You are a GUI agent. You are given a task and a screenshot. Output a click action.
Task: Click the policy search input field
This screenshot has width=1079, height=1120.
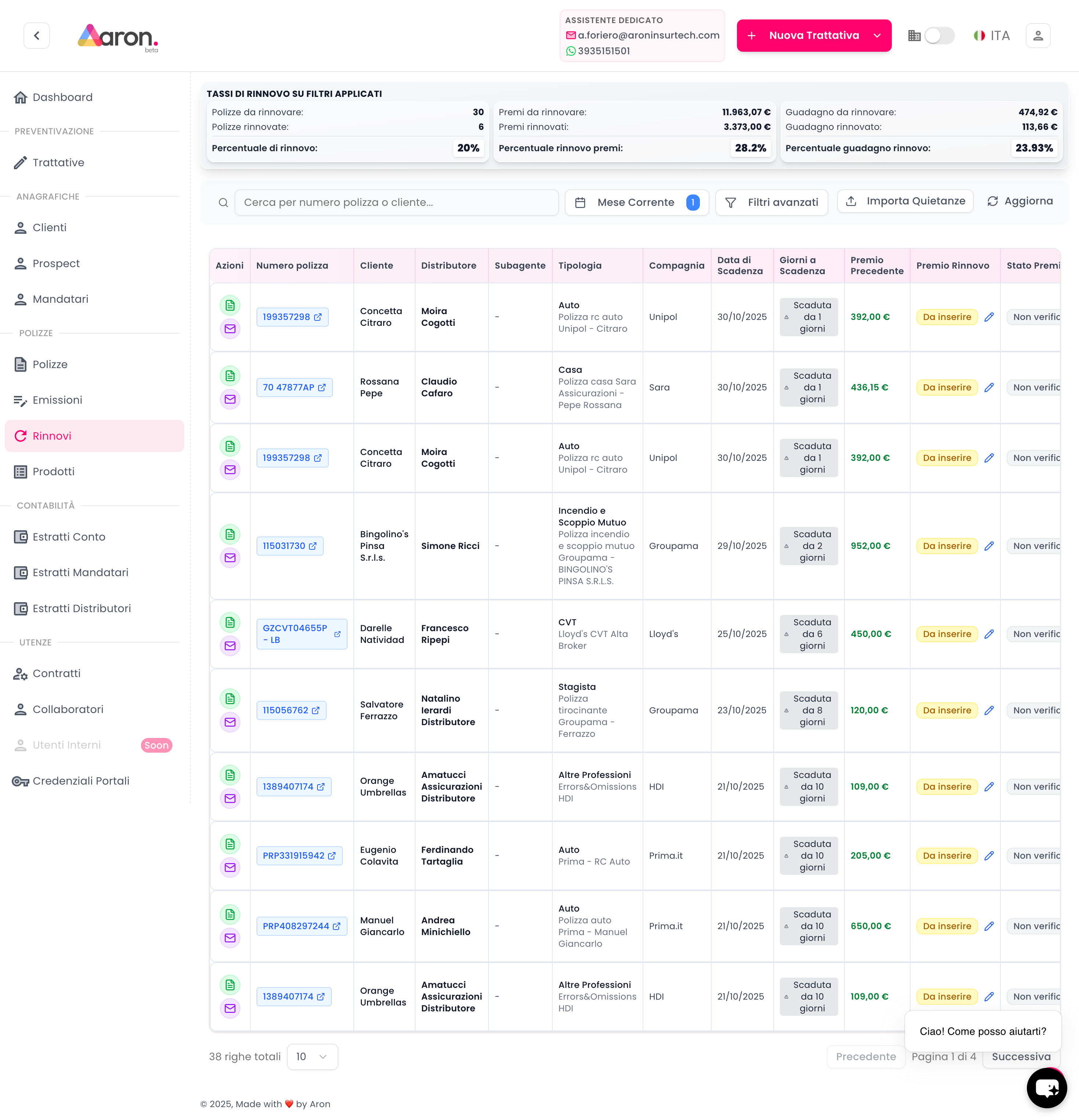[396, 202]
